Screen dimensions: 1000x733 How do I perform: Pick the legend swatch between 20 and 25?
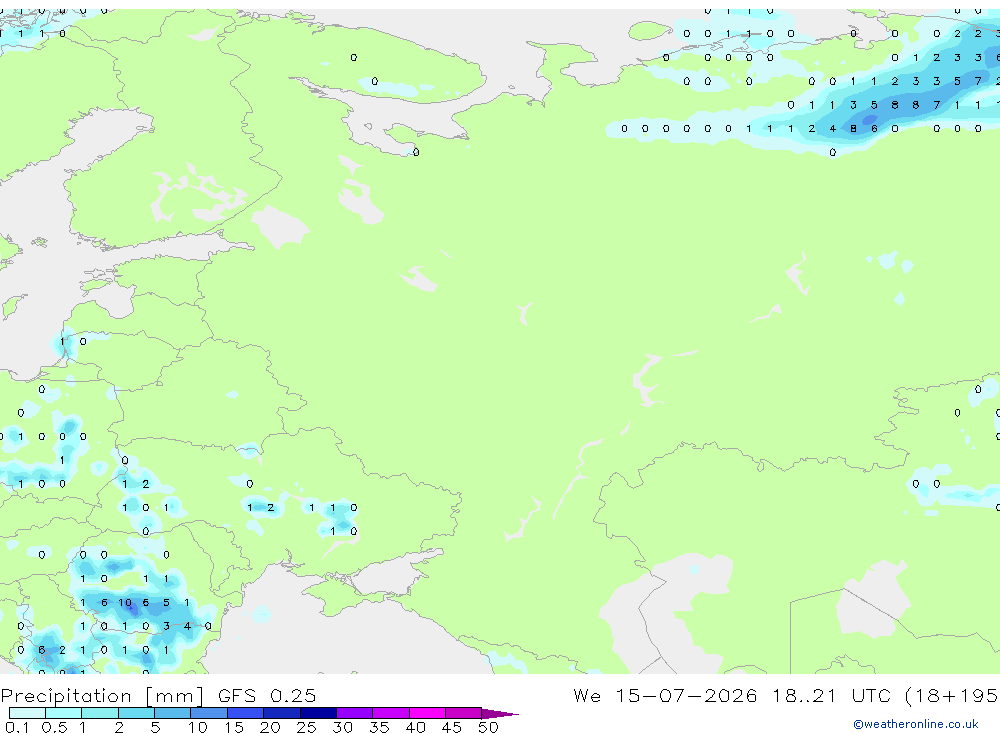282,713
